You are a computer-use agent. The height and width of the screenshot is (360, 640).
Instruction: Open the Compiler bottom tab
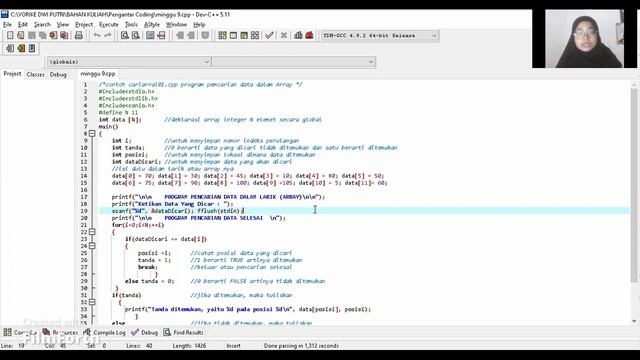tap(20, 333)
